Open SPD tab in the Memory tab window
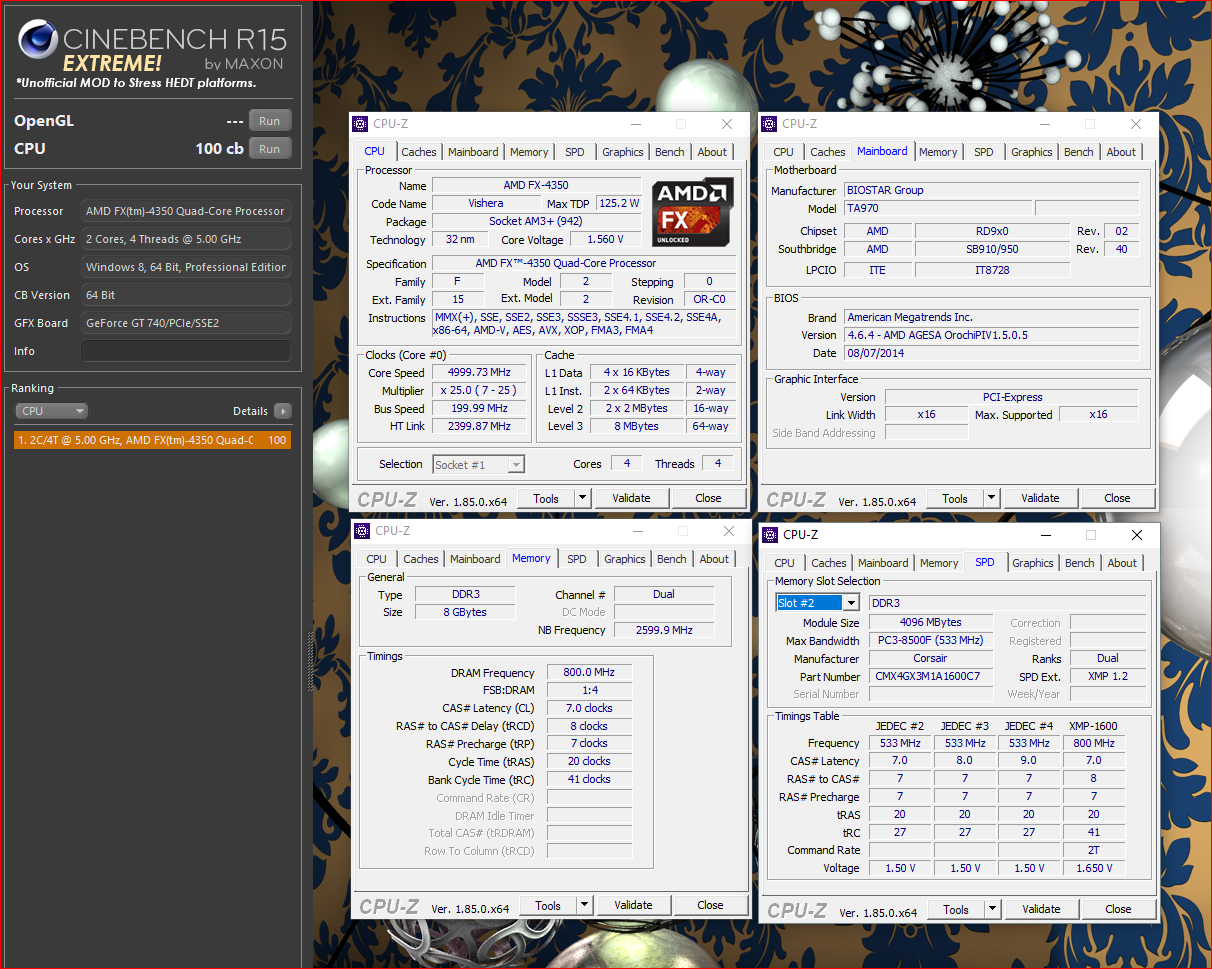The image size is (1212, 969). pyautogui.click(x=577, y=559)
